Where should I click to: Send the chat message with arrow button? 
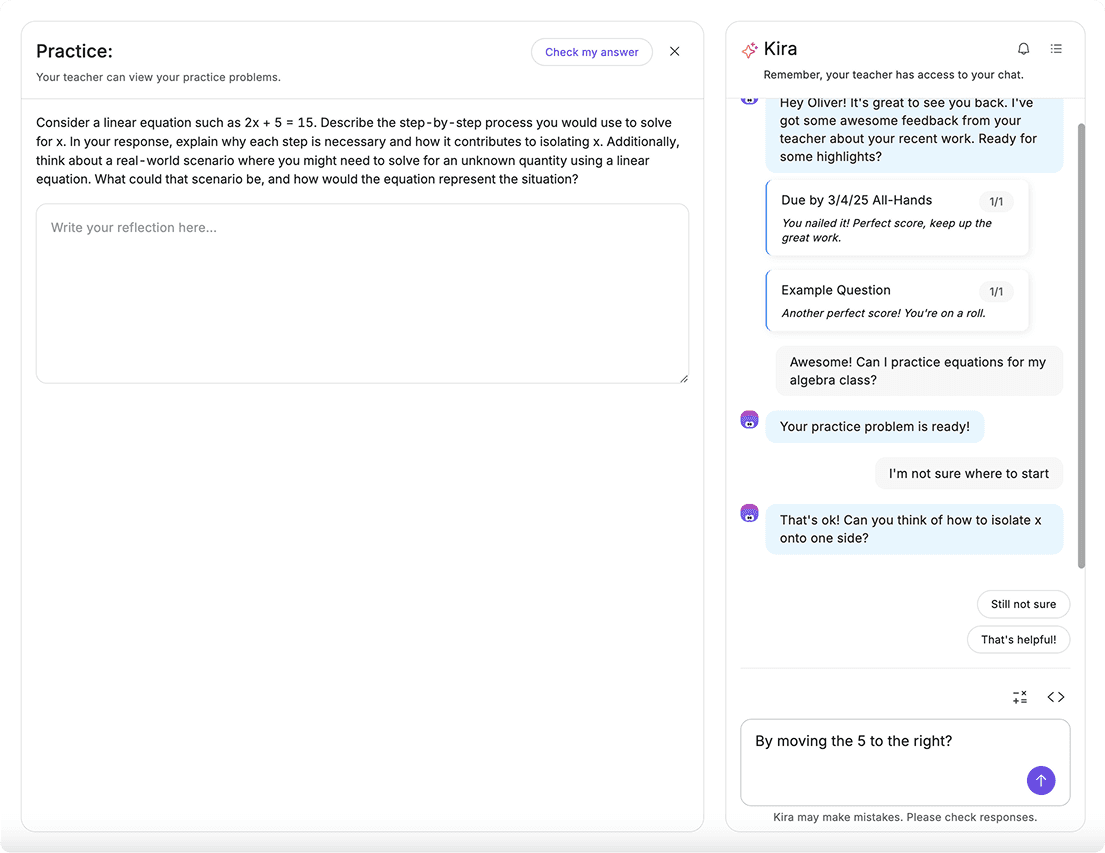click(x=1041, y=780)
